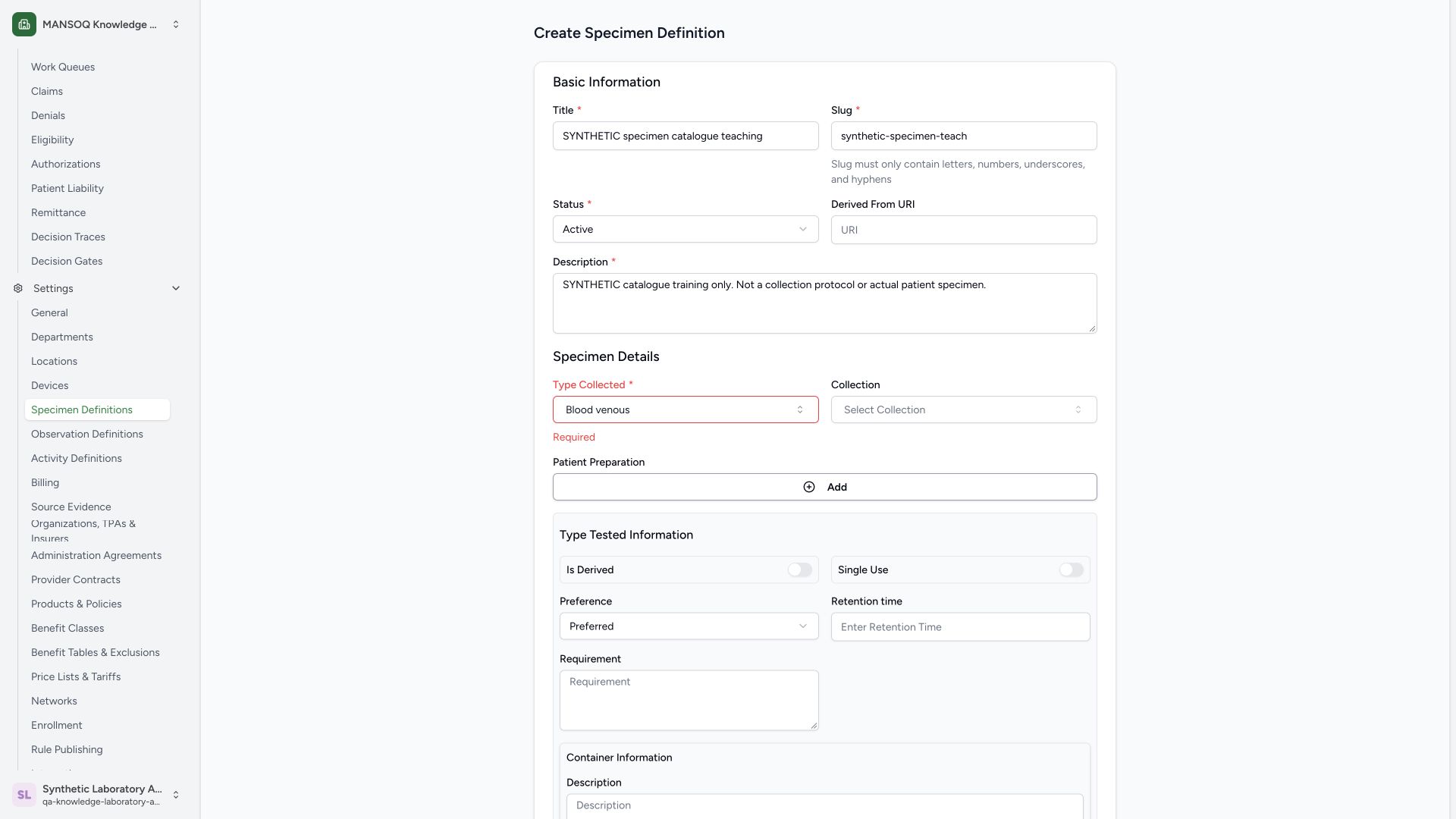Select Specimen Definitions in sidebar

pyautogui.click(x=97, y=409)
